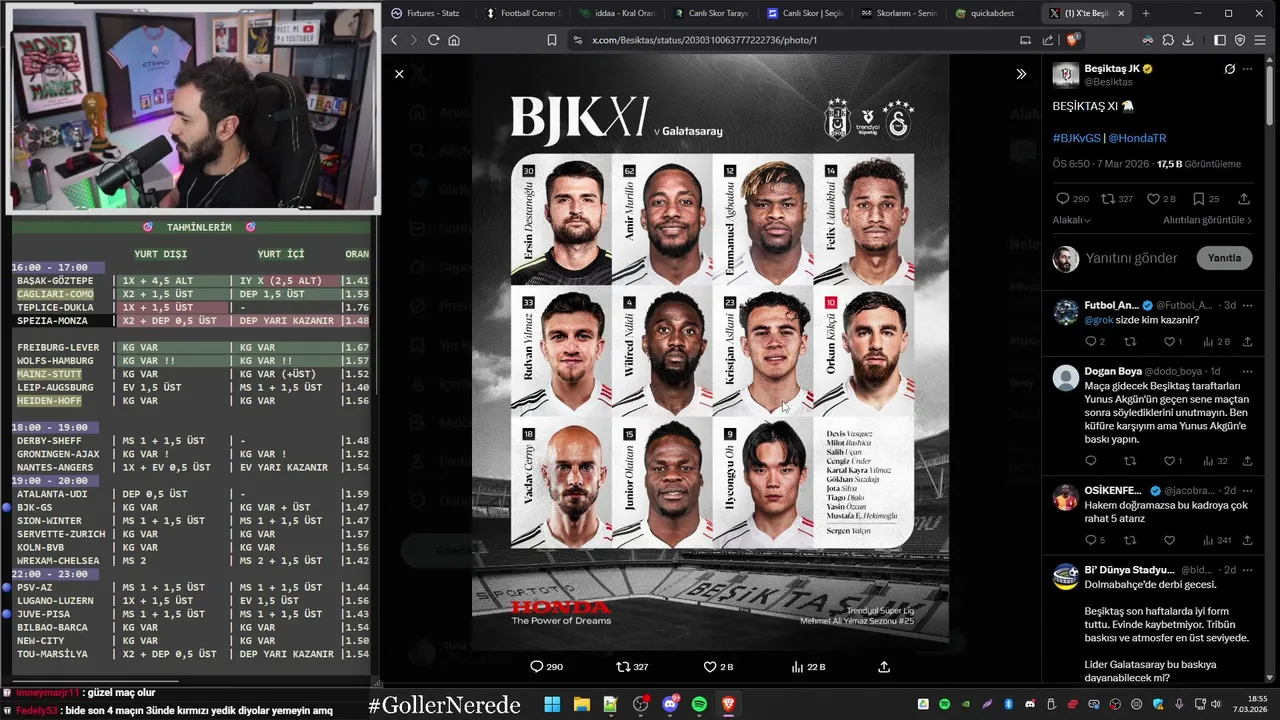This screenshot has width=1280, height=720.
Task: Open a new browser tab with plus button
Action: (1146, 13)
